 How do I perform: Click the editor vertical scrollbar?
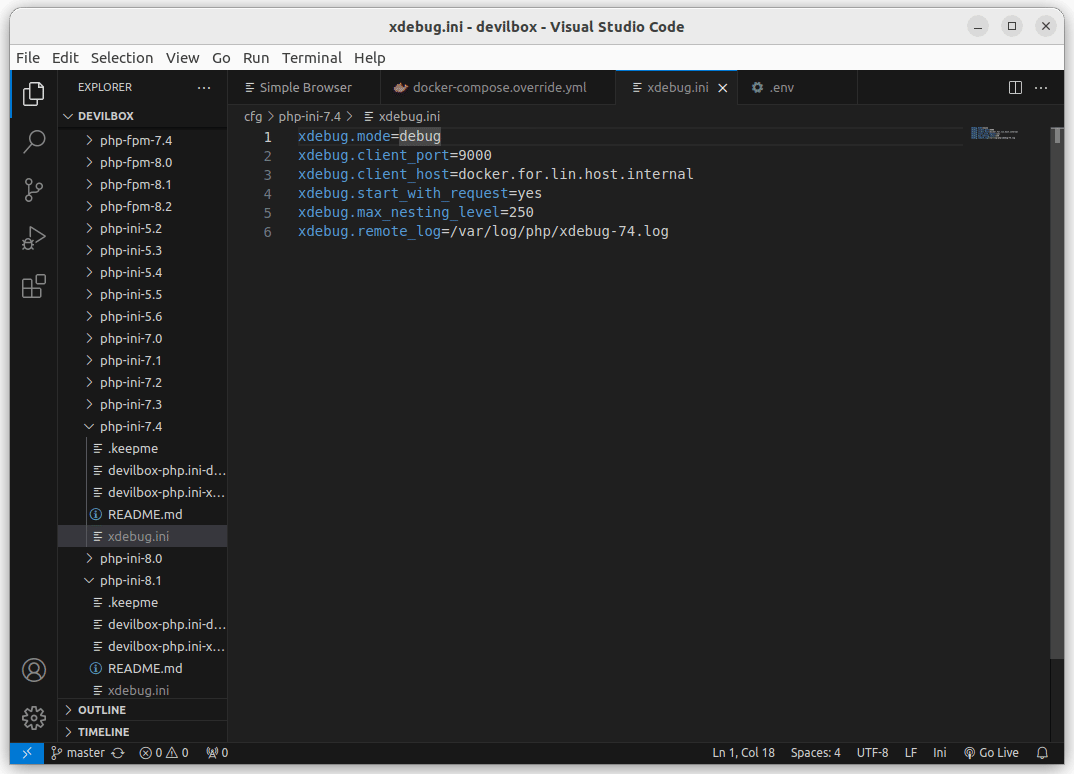point(1056,400)
